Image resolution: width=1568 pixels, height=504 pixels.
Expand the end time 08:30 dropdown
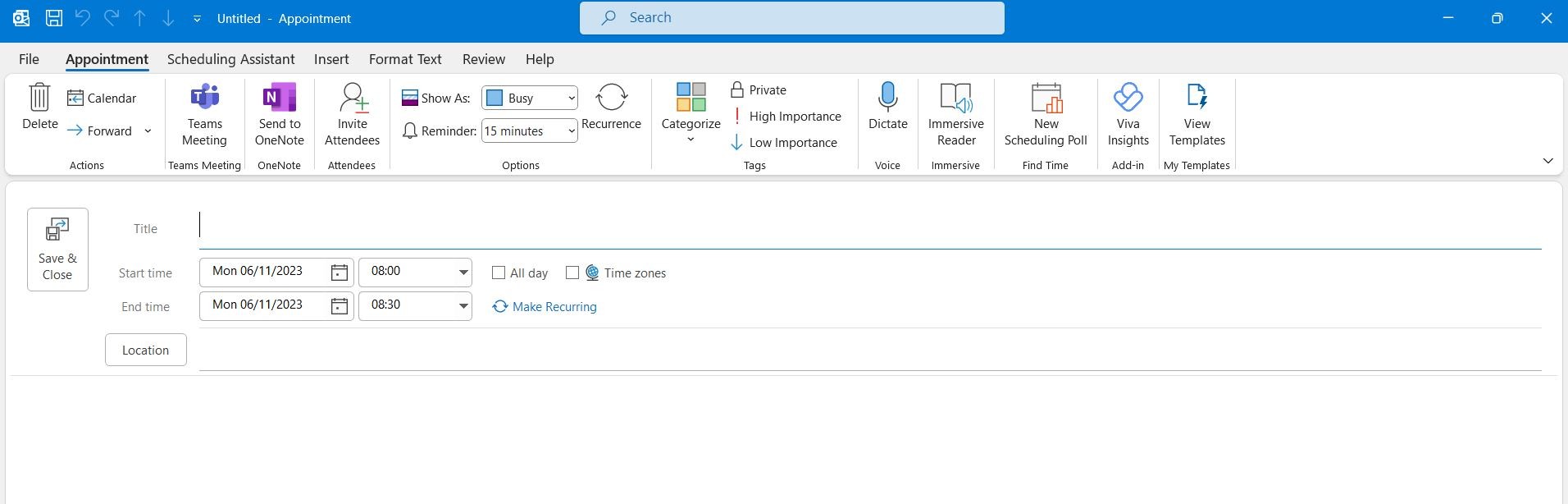click(x=463, y=306)
